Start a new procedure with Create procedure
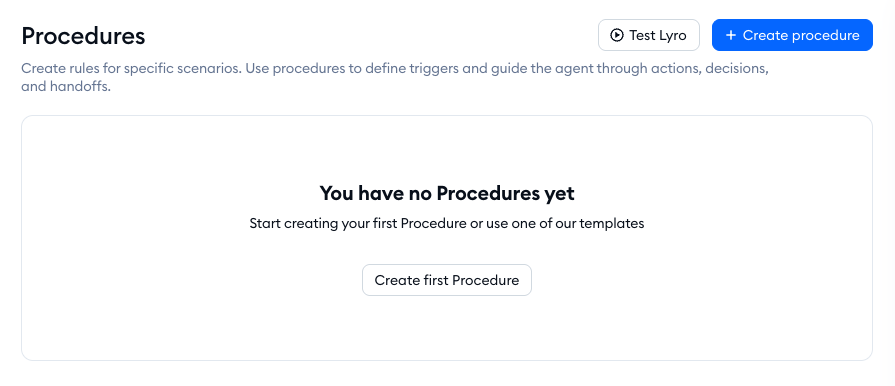Screen dimensions: 895x386 792,35
